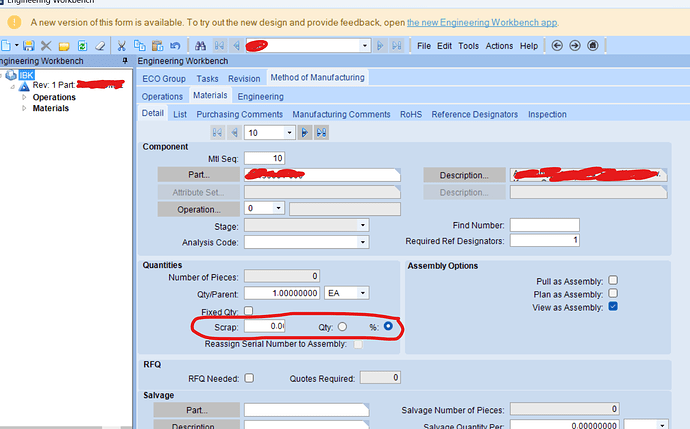
Task: Go to next material sequence
Action: (305, 132)
